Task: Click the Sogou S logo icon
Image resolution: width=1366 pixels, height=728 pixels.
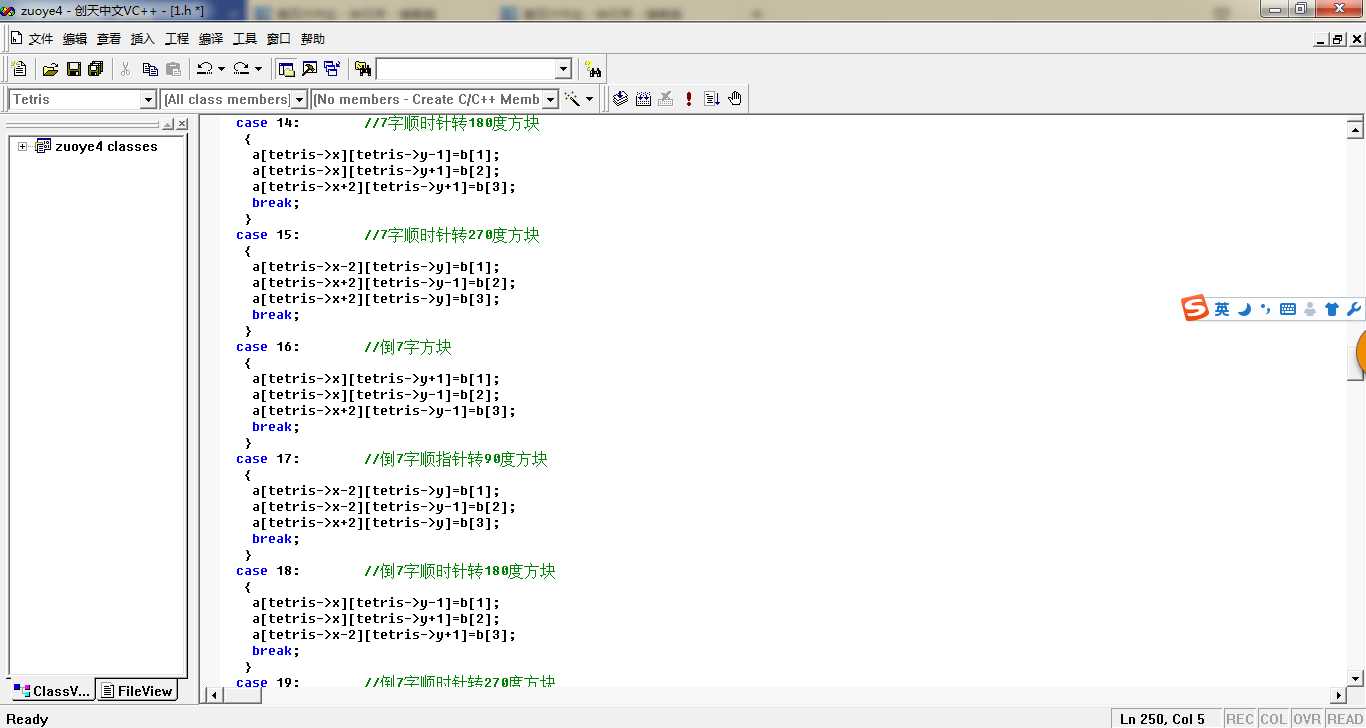Action: click(x=1195, y=309)
